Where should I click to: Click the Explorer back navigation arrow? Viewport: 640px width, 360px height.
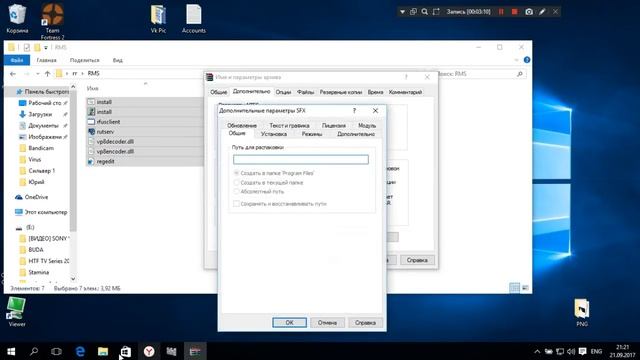13,74
